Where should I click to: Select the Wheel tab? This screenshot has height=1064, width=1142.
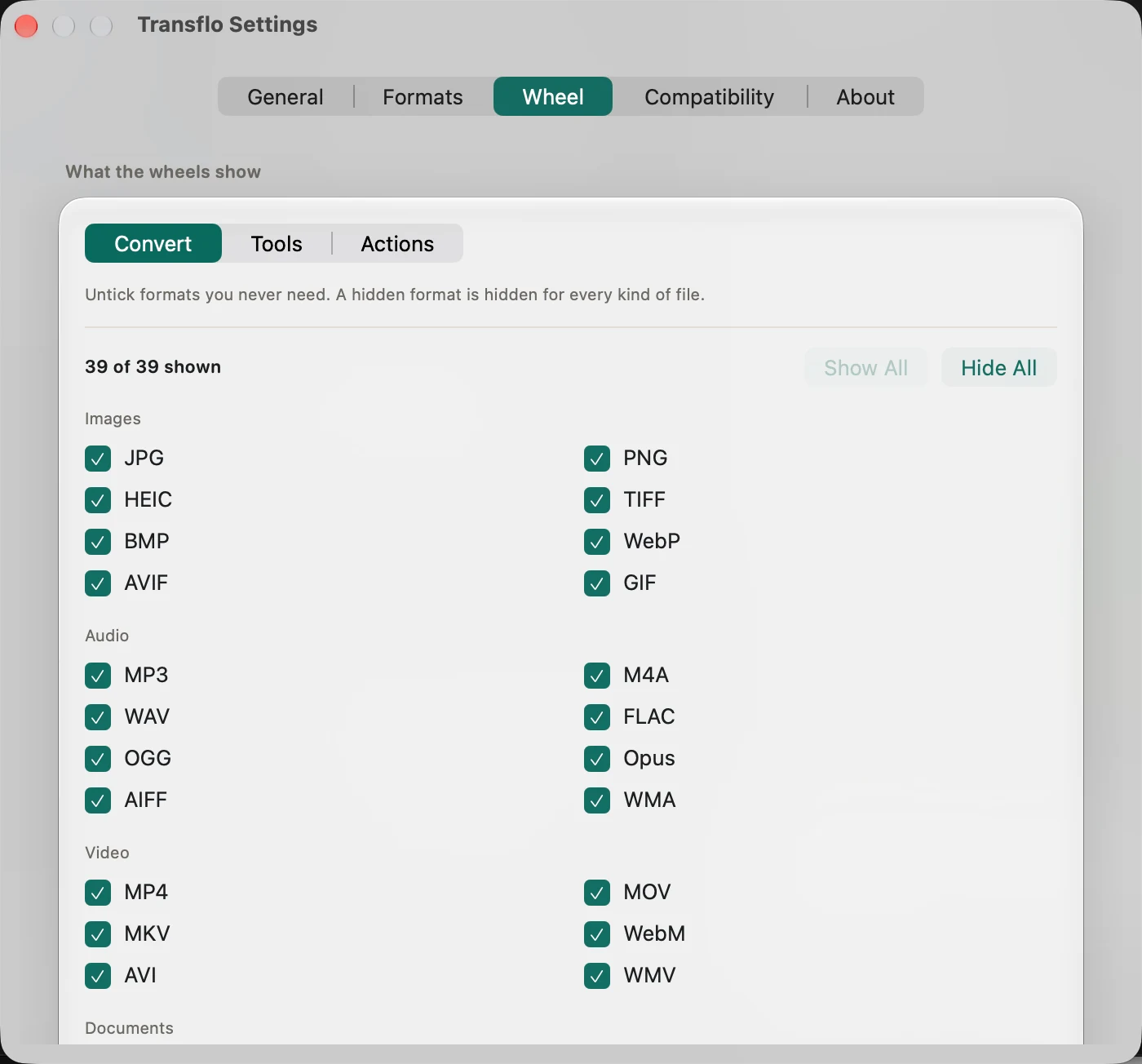pyautogui.click(x=553, y=97)
